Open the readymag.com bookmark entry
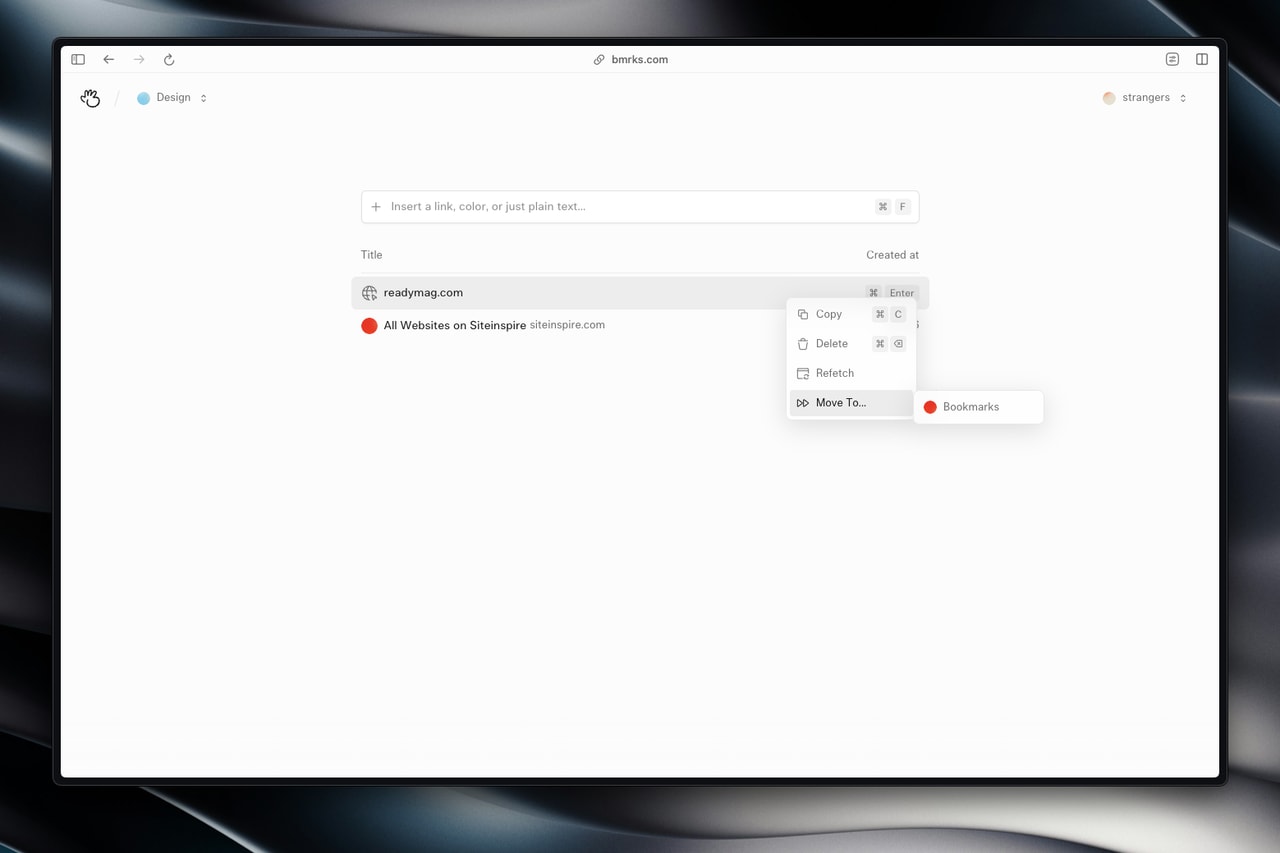This screenshot has width=1280, height=853. coord(424,292)
